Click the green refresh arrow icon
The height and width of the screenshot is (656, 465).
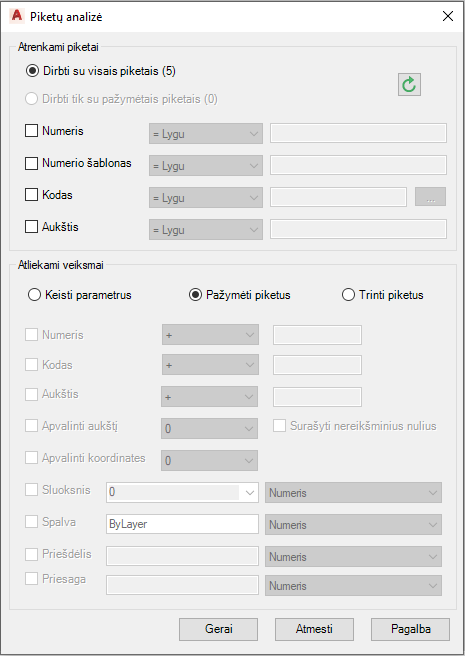(409, 85)
